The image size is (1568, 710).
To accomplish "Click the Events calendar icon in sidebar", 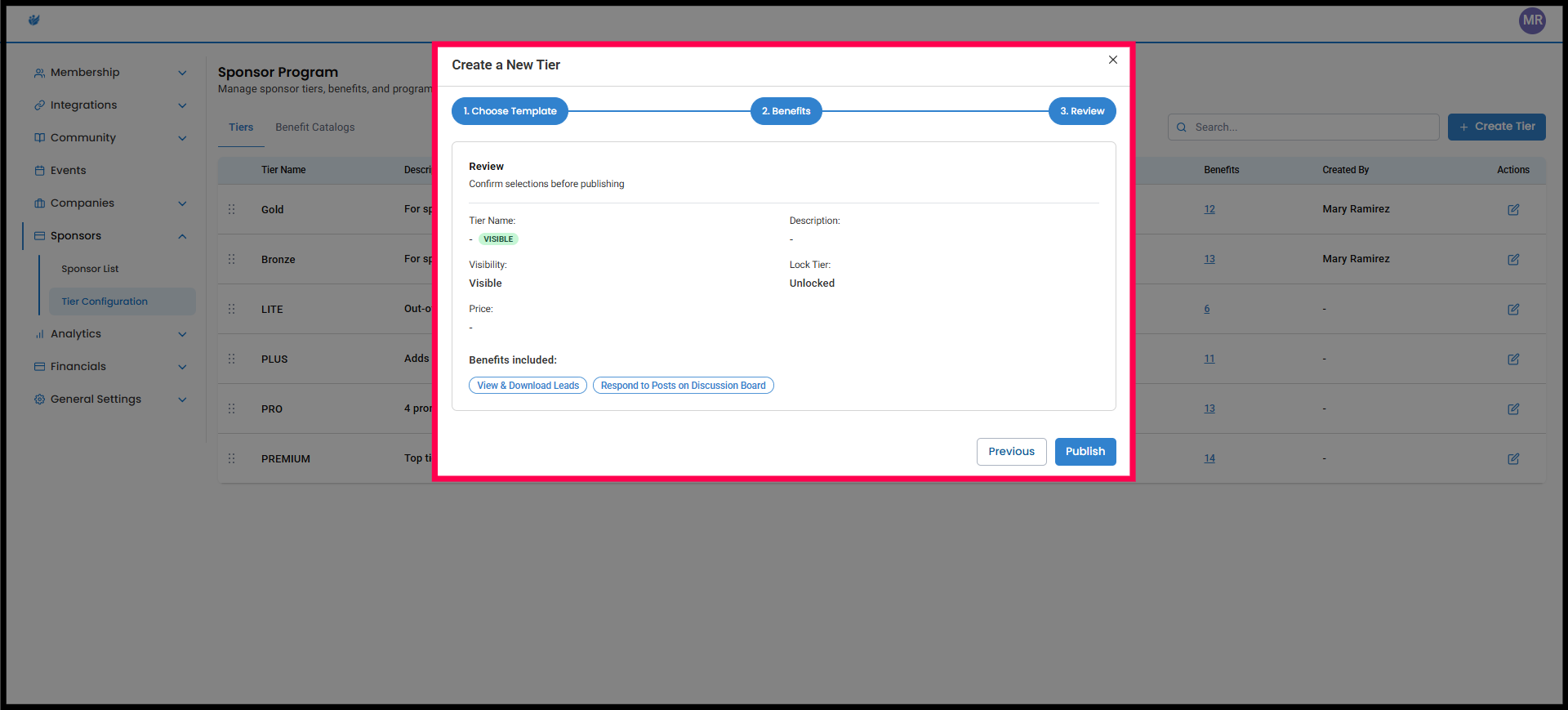I will [39, 171].
